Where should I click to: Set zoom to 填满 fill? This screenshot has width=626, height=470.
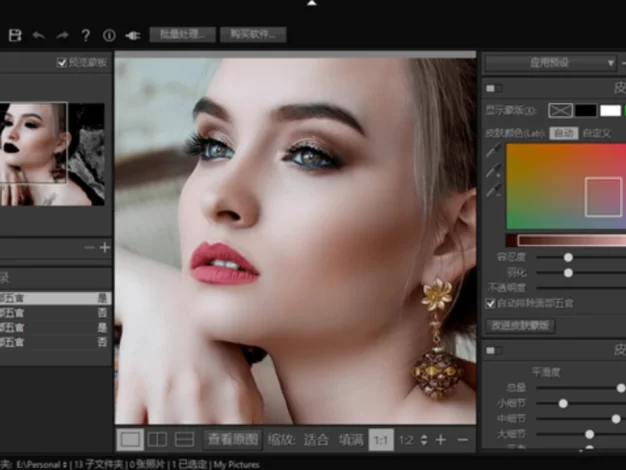click(x=351, y=440)
